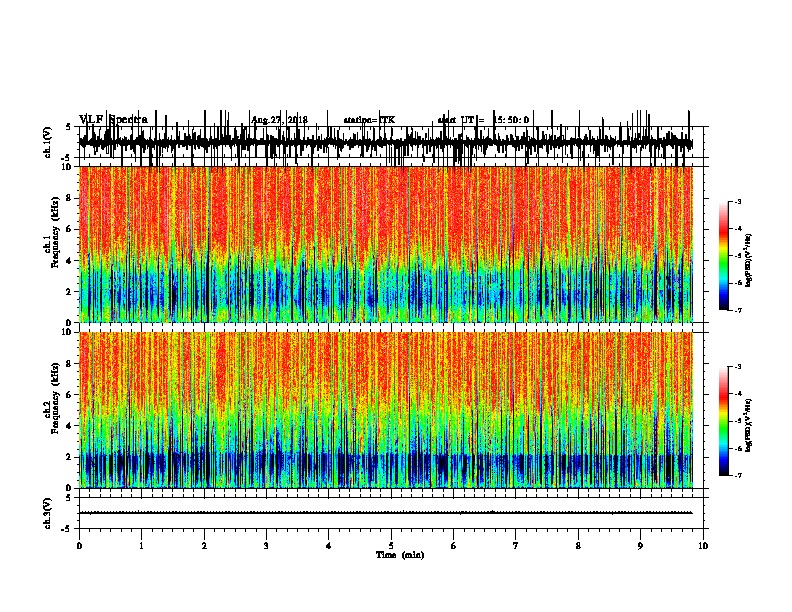Click the ch.1 colorbar label log(PSD)(V²/Hz)
Screen dimensions: 792x612
[748, 261]
